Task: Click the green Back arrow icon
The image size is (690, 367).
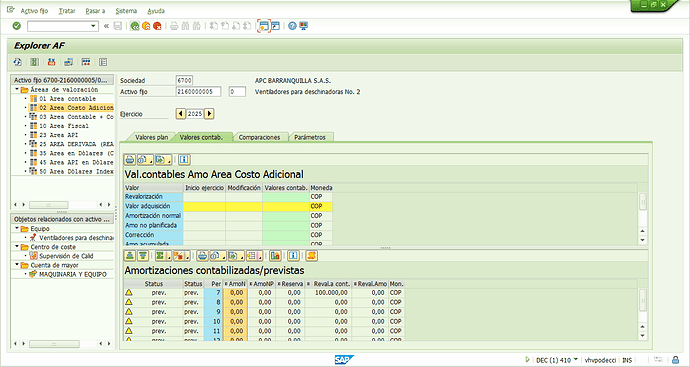Action: pyautogui.click(x=135, y=26)
